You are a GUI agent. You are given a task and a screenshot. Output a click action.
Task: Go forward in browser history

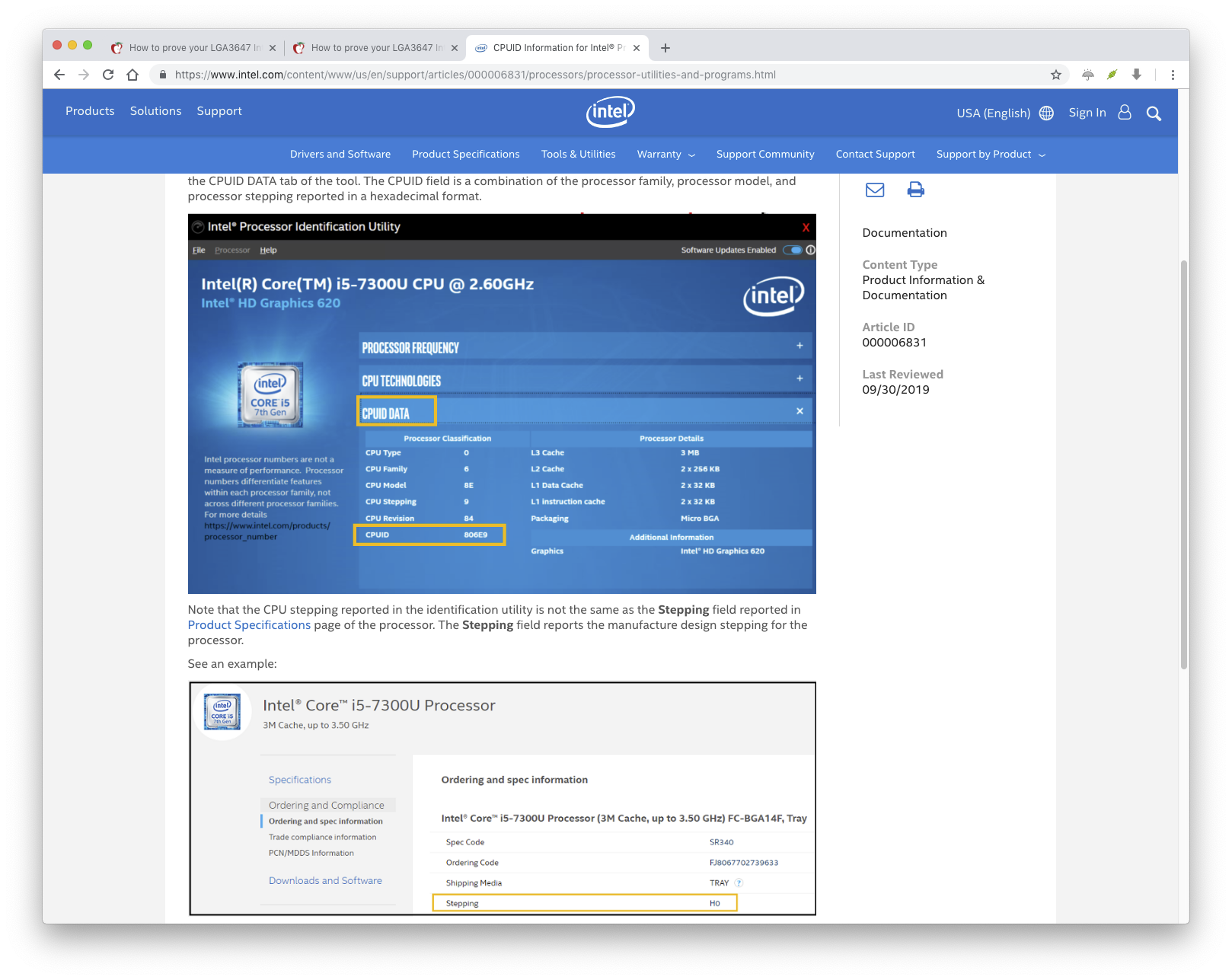(x=84, y=75)
